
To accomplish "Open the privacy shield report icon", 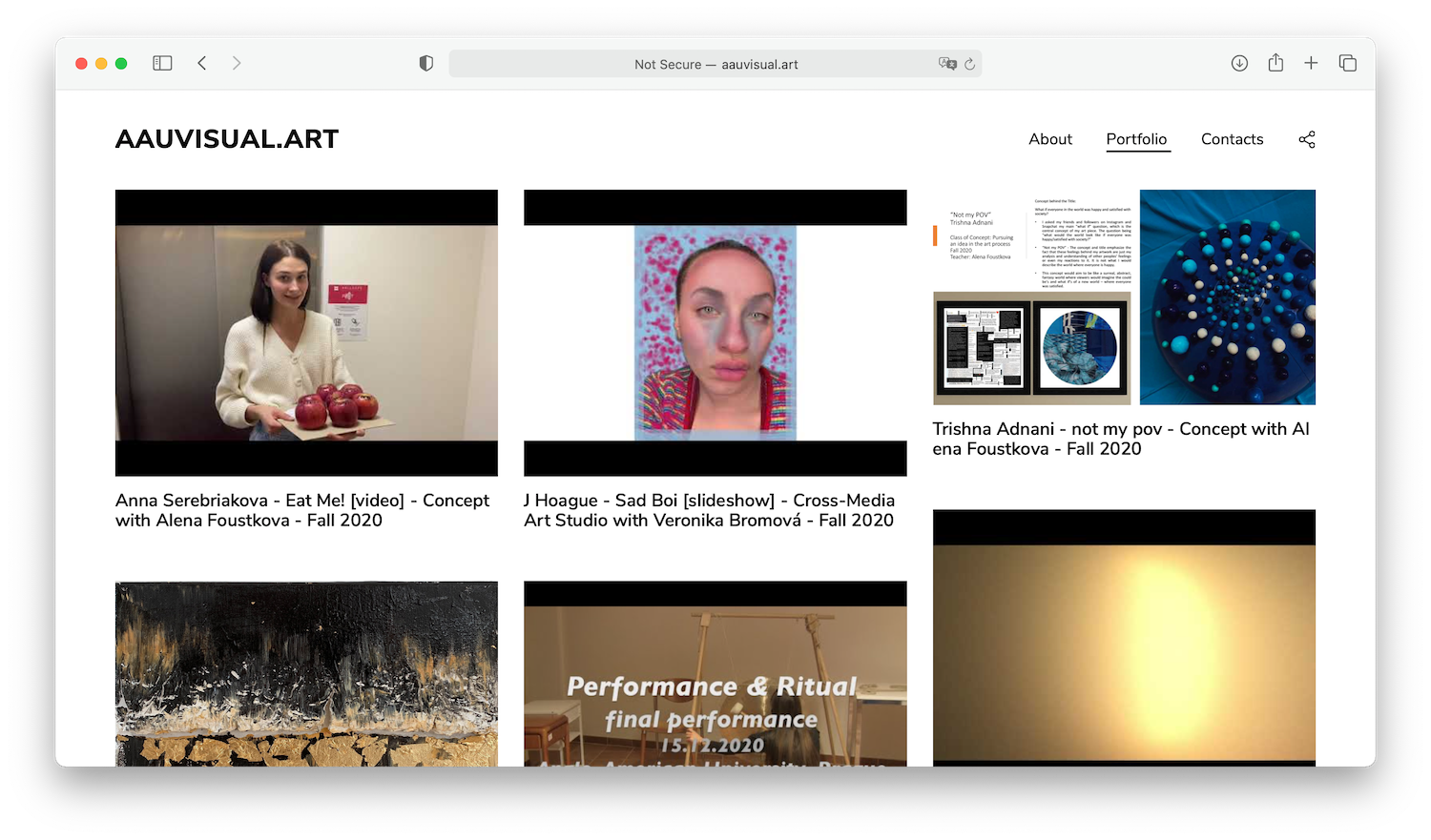I will pyautogui.click(x=426, y=63).
